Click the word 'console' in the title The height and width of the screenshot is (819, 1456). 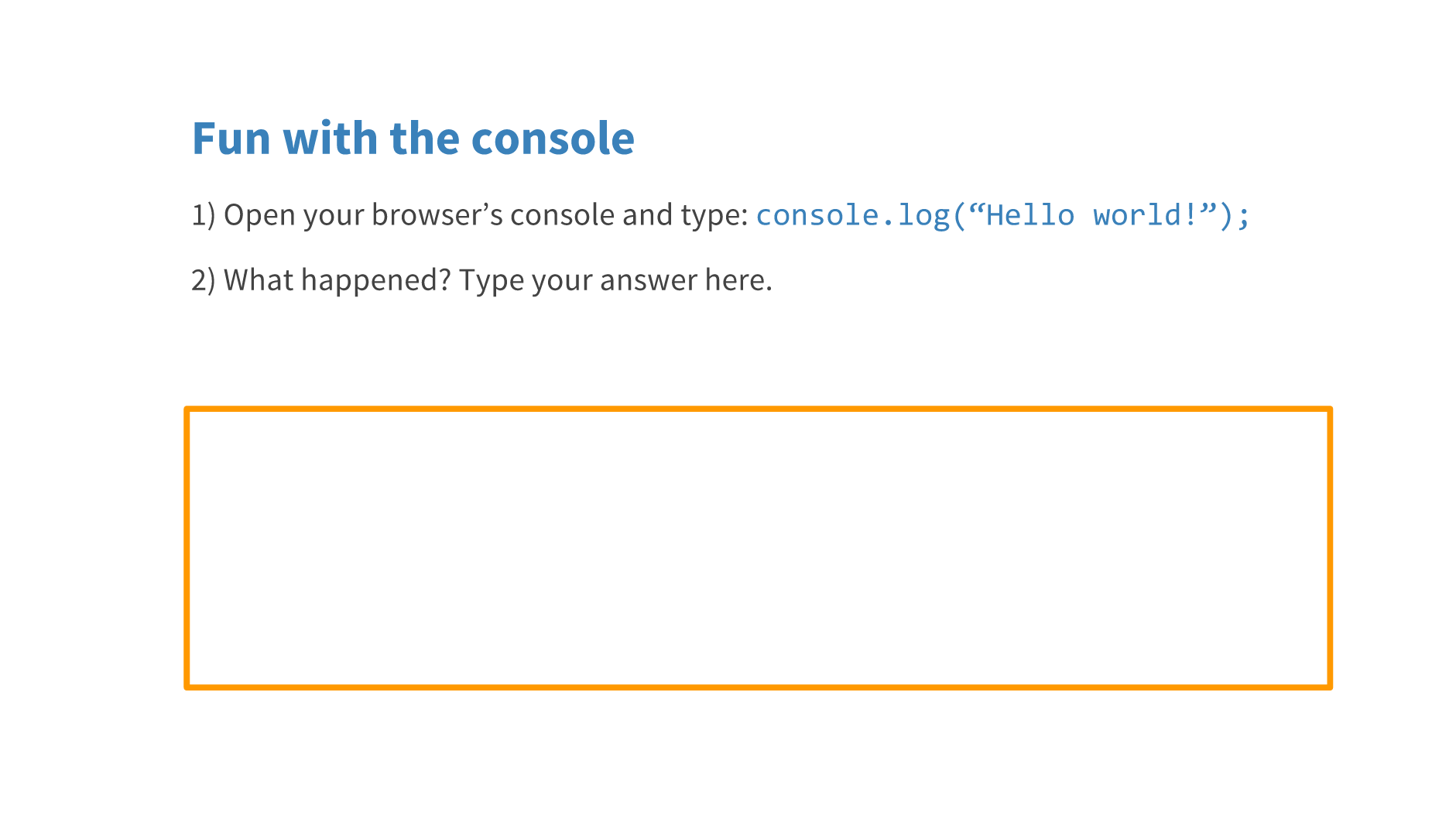point(553,139)
